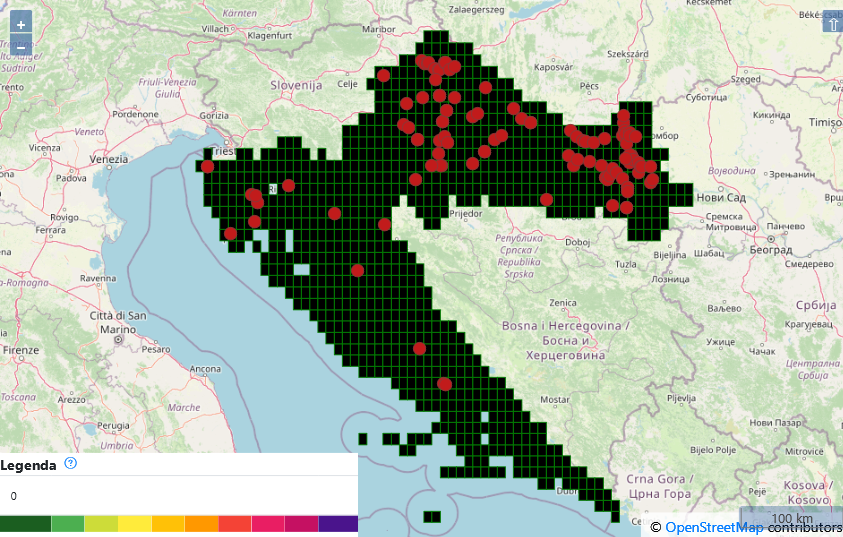Select the light green legend swatch
843x537 pixels.
68,523
